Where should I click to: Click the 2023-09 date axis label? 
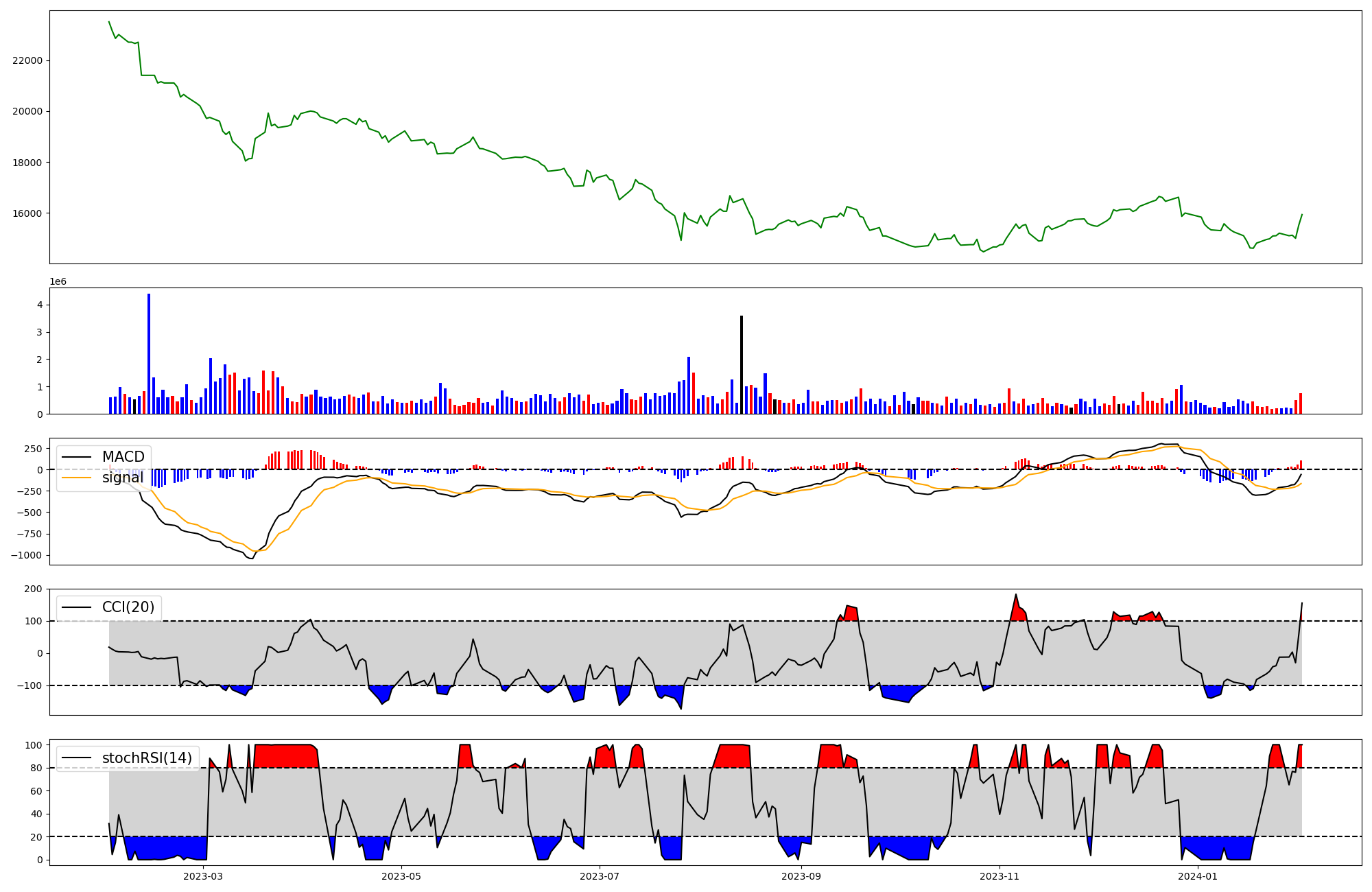coord(801,876)
